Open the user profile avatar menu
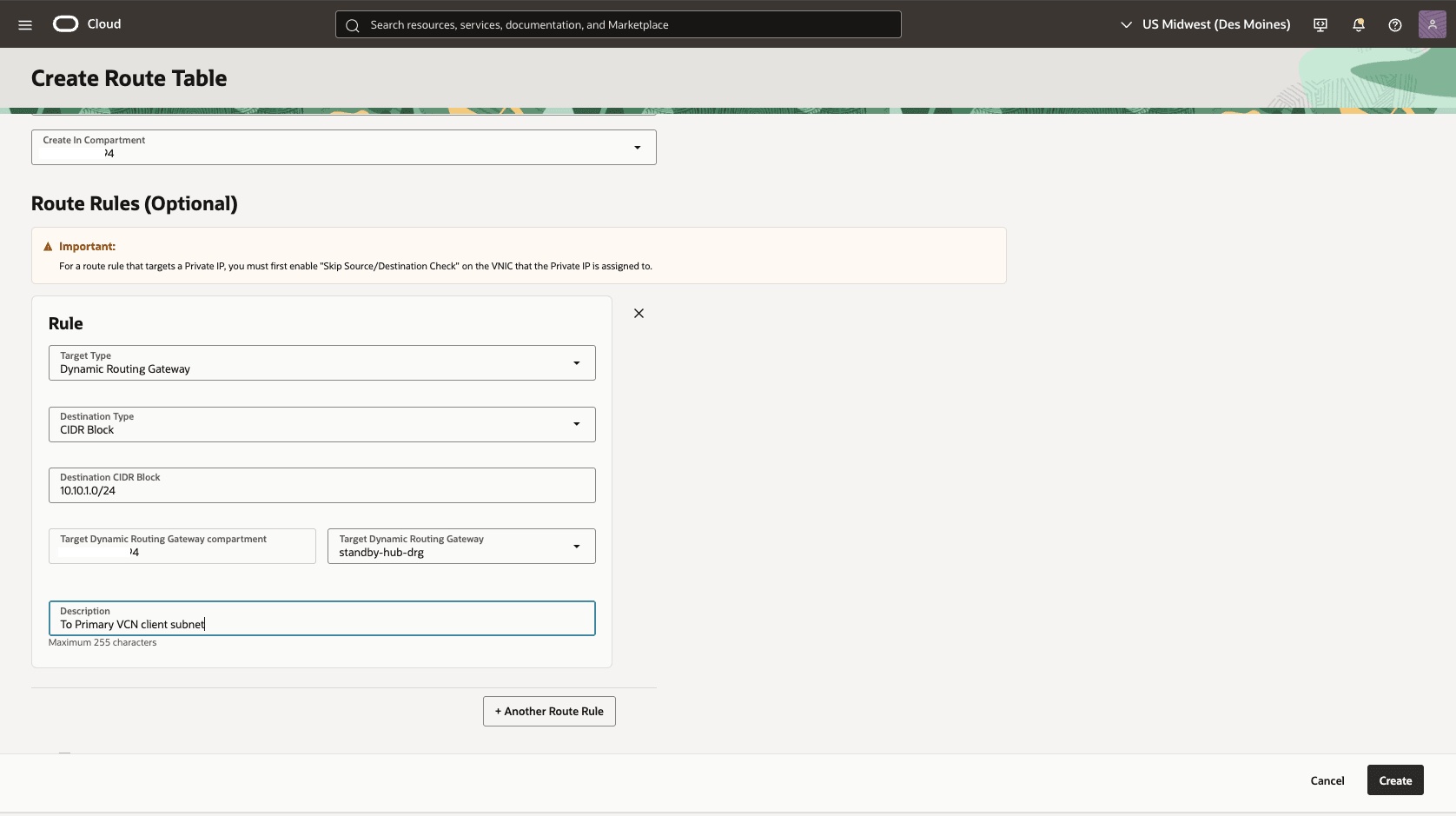1456x816 pixels. (x=1432, y=23)
